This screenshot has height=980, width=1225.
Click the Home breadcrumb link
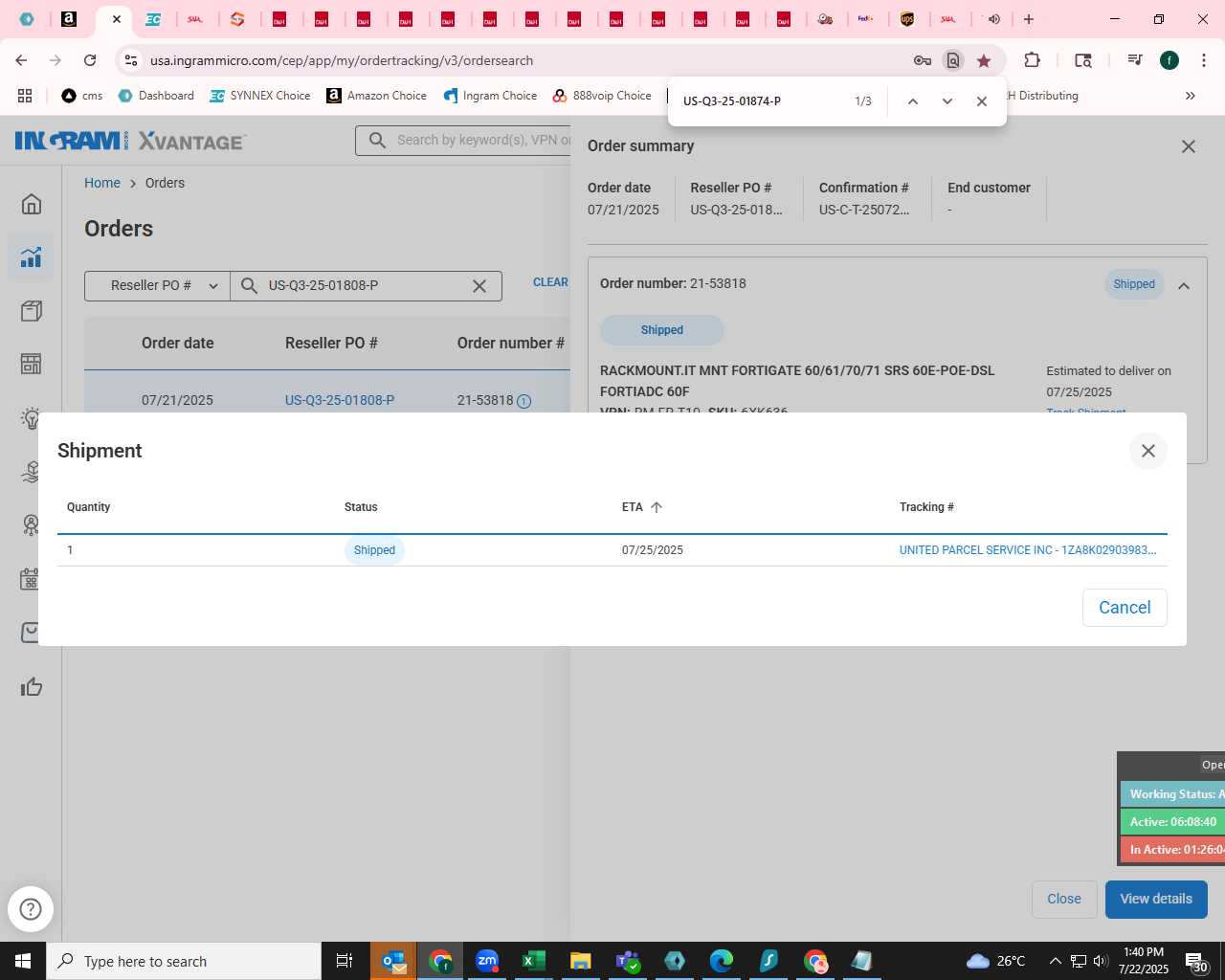(x=102, y=183)
